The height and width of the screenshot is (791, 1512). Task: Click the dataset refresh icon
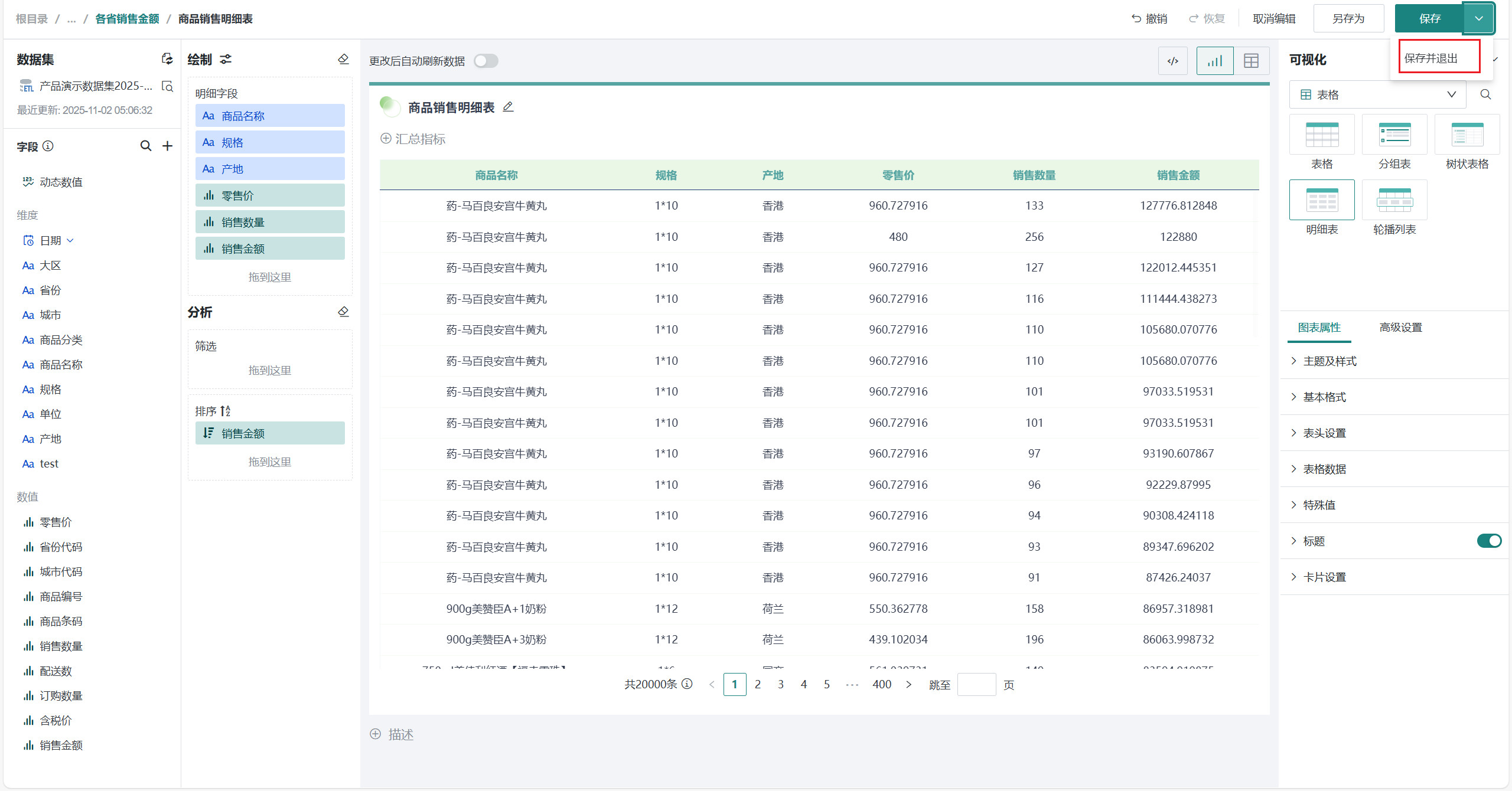click(167, 59)
